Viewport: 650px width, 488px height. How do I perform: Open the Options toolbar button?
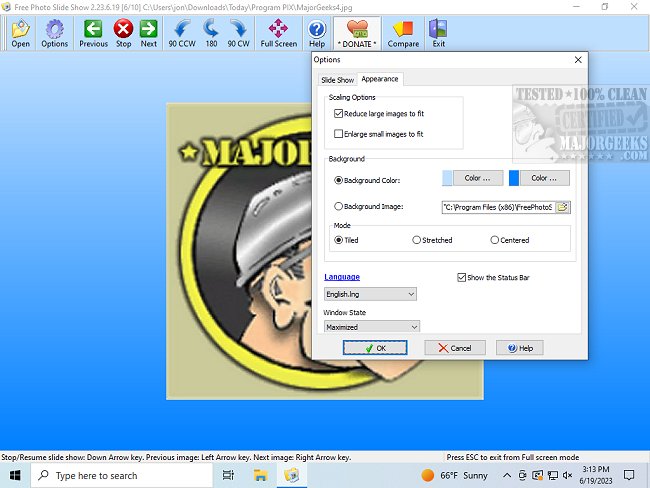[x=55, y=32]
